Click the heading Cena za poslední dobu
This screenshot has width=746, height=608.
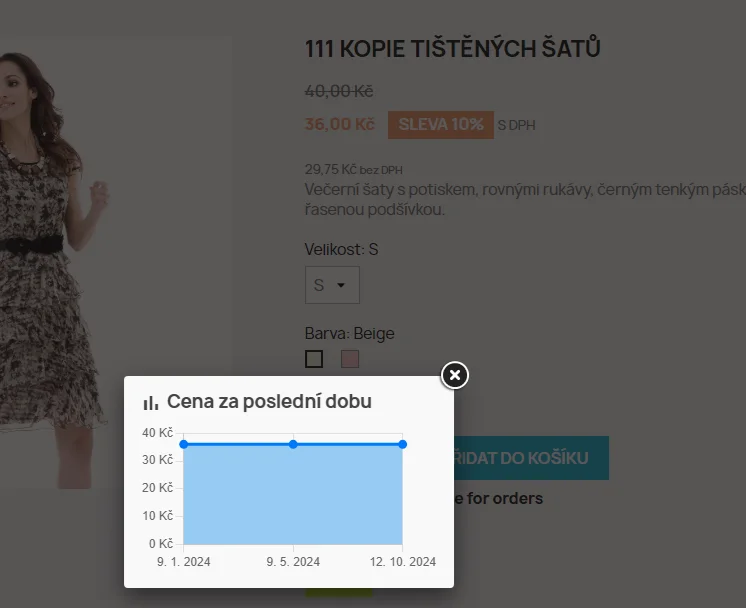point(269,402)
